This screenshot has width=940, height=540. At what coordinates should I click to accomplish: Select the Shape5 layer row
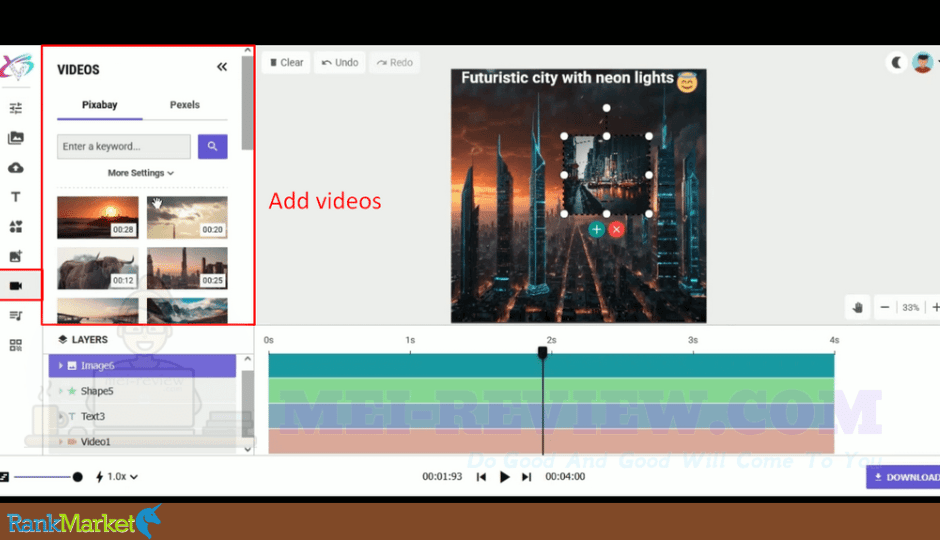[143, 391]
